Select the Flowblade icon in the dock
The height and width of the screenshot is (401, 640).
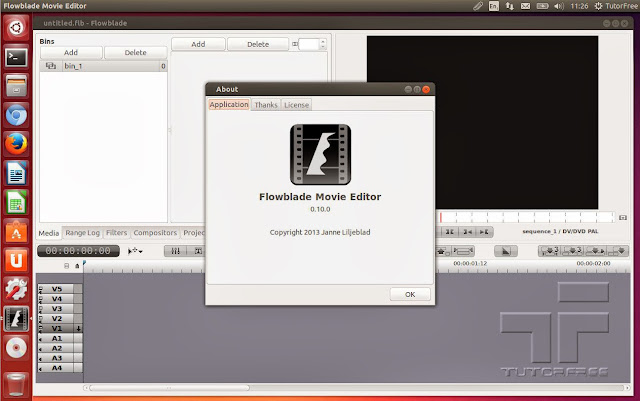16,319
